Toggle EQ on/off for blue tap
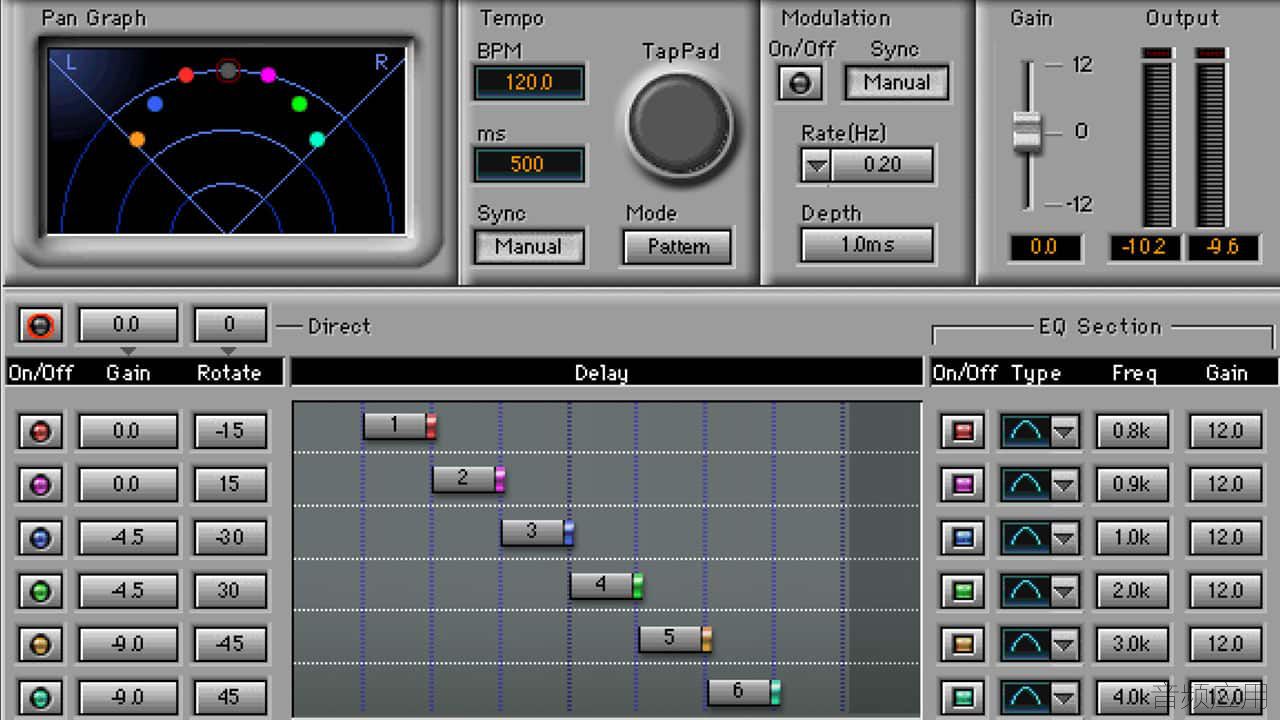The image size is (1280, 720). pos(964,538)
